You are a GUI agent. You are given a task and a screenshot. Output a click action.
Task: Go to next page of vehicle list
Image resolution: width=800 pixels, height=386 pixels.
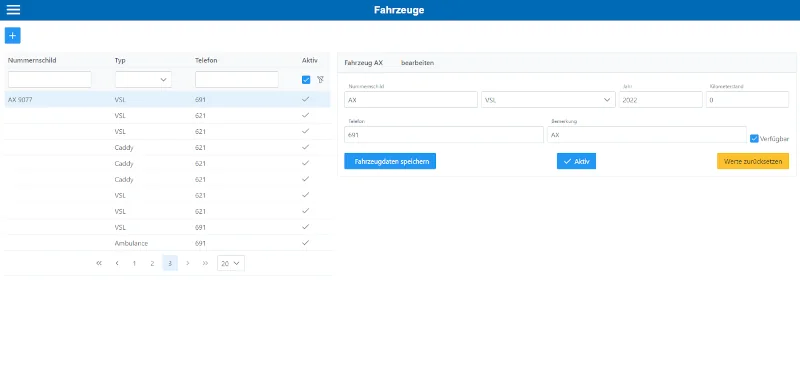[188, 263]
